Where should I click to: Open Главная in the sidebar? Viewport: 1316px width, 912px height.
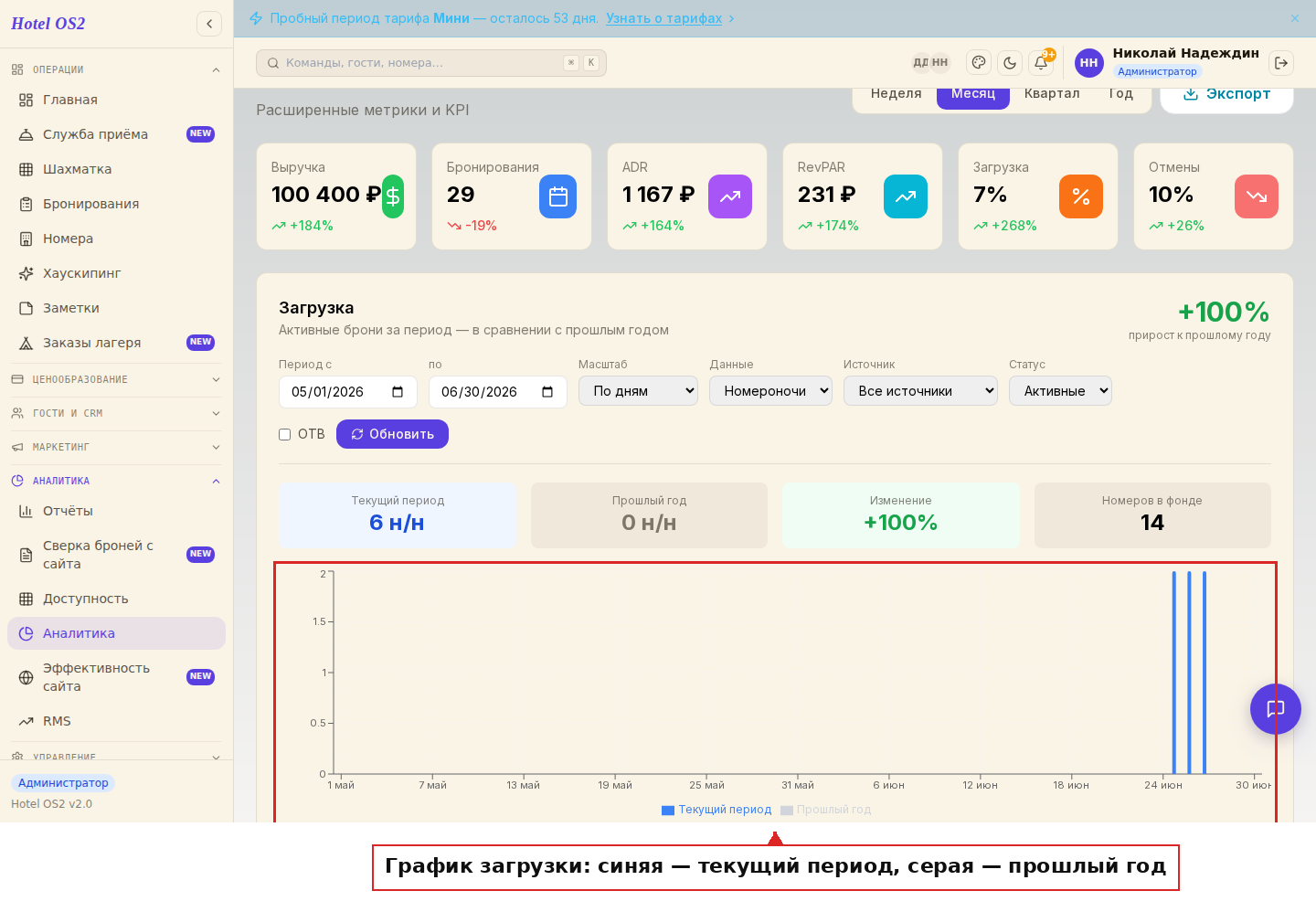click(116, 100)
